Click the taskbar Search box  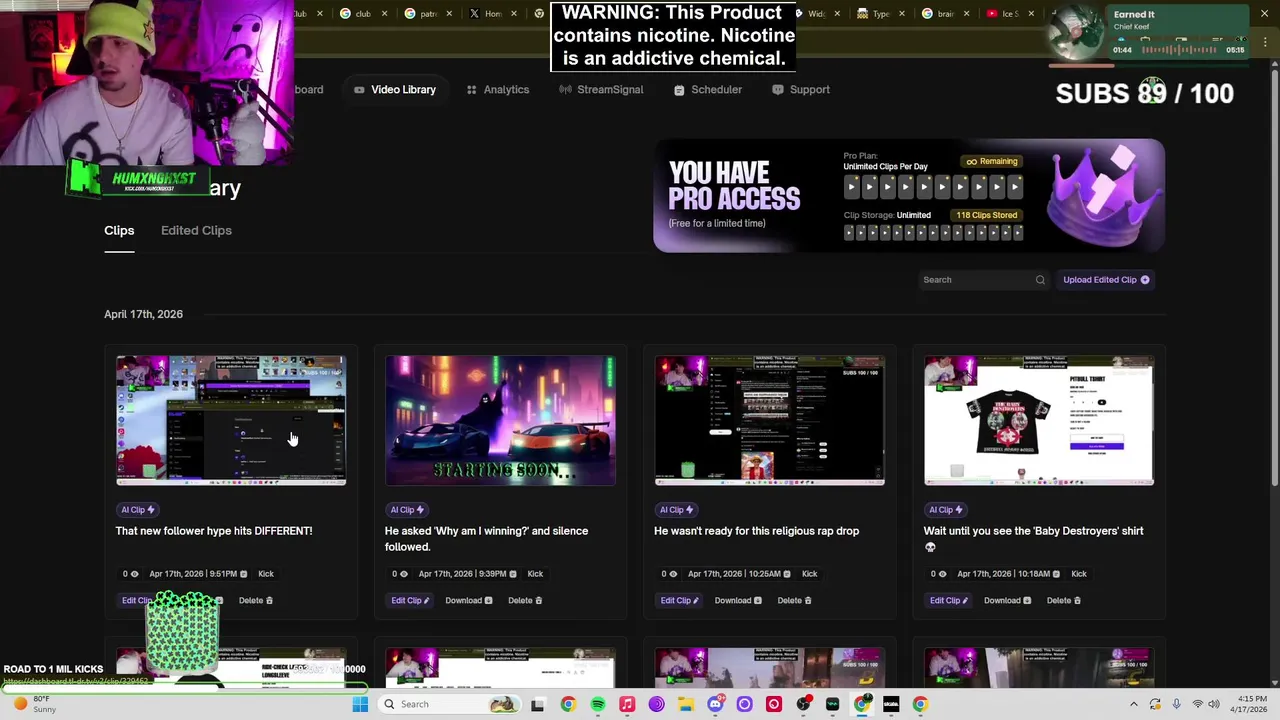[x=450, y=704]
